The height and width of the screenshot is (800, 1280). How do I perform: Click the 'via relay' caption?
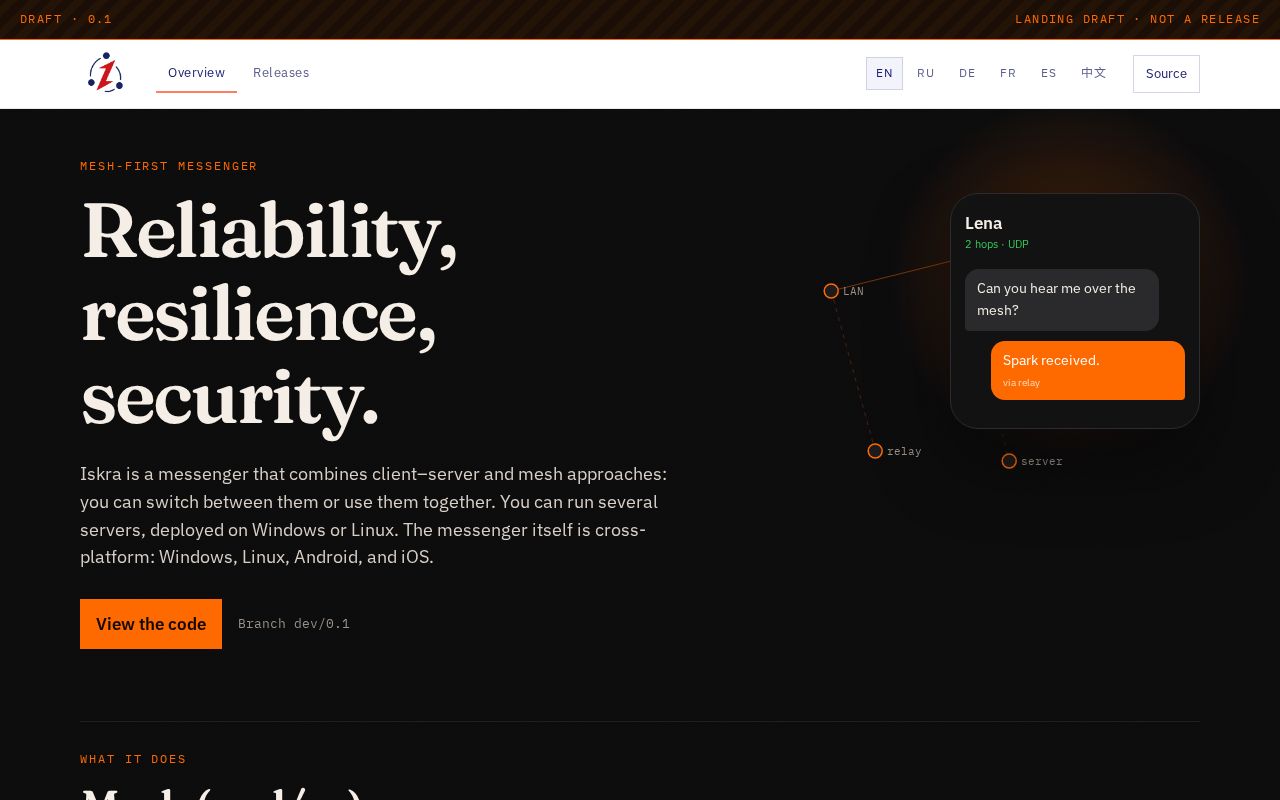point(1021,383)
